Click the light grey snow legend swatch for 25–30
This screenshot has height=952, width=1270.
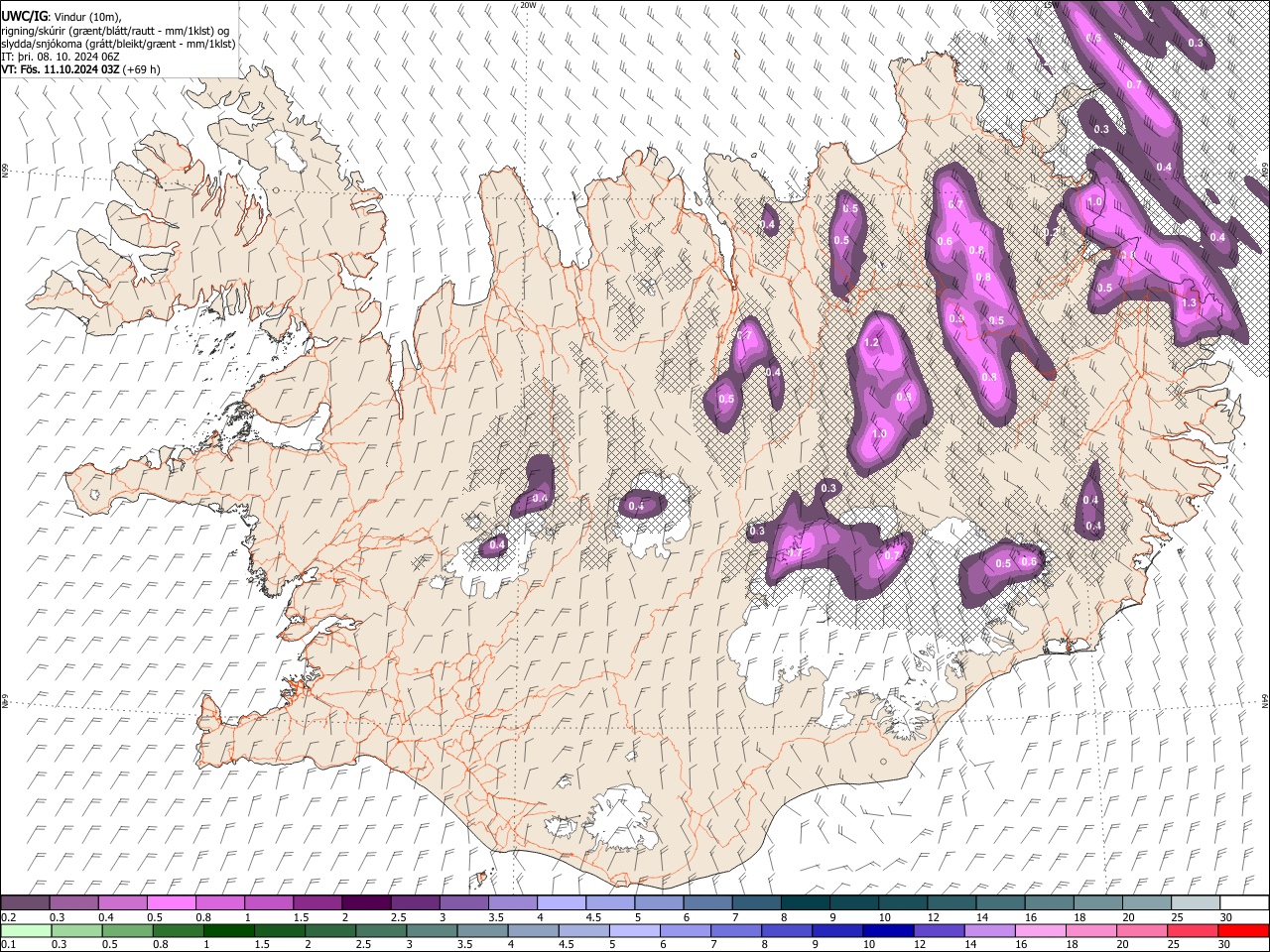tap(1196, 902)
